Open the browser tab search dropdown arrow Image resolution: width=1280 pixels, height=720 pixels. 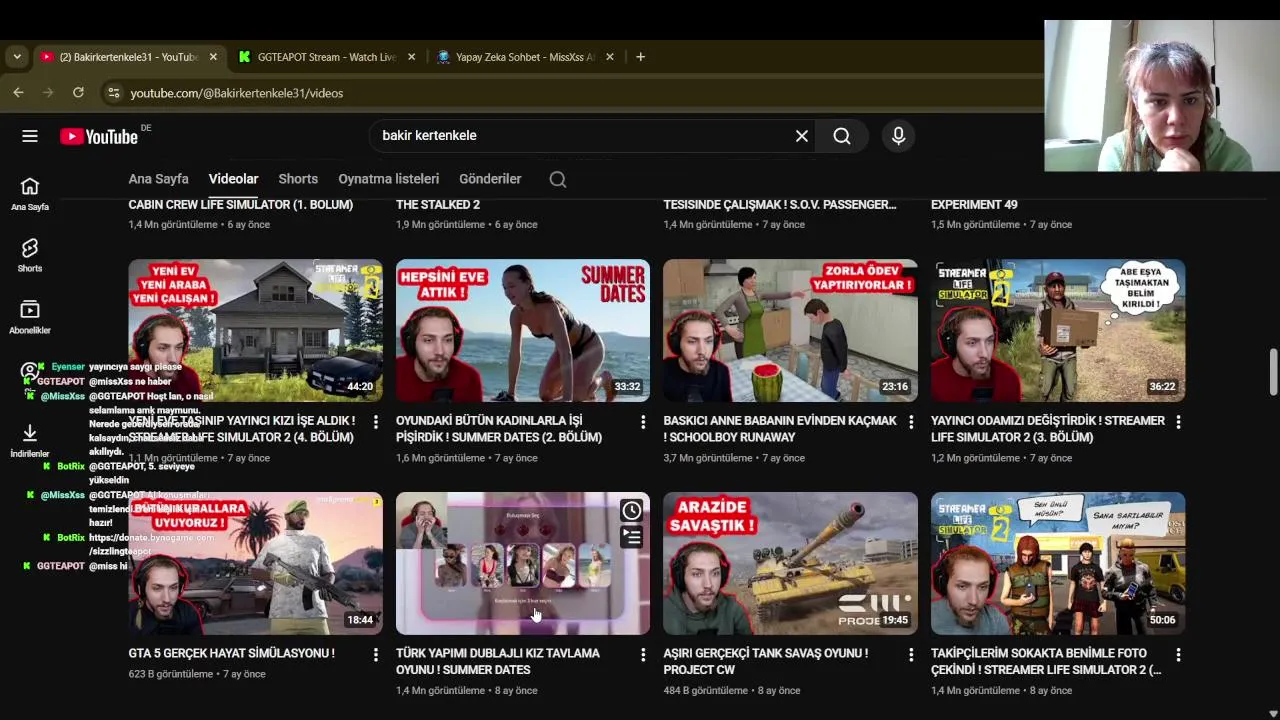coord(17,57)
